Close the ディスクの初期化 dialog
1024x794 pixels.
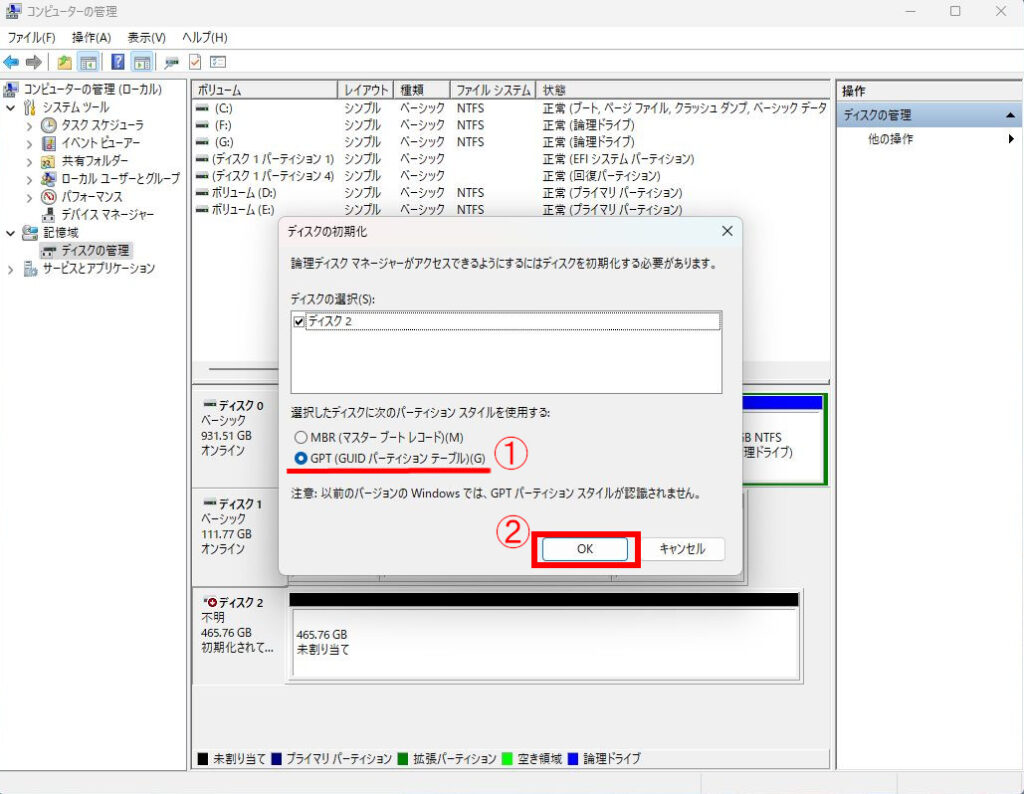click(x=727, y=231)
